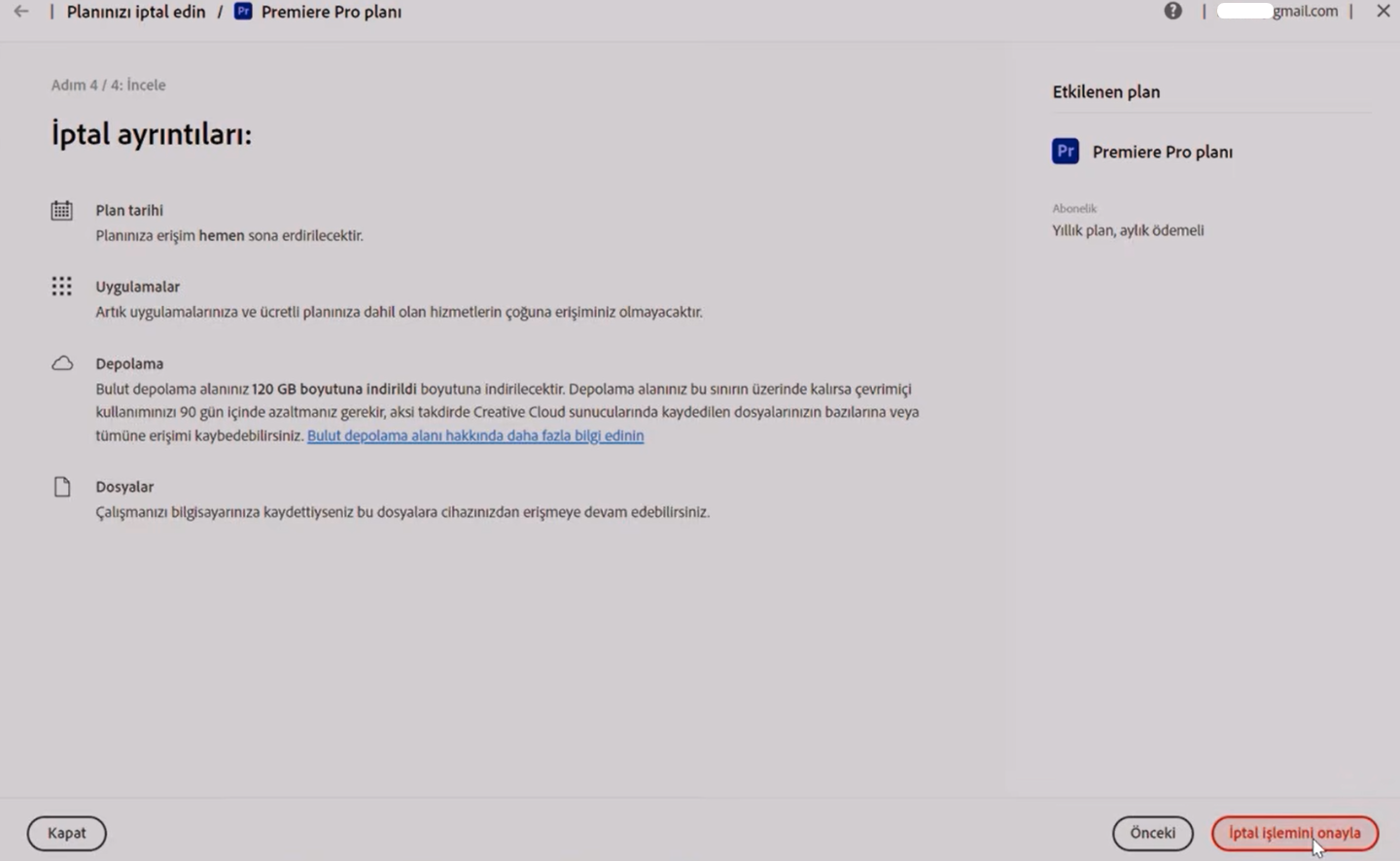Click the İptal ayrıntıları heading
The image size is (1400, 861).
(152, 133)
